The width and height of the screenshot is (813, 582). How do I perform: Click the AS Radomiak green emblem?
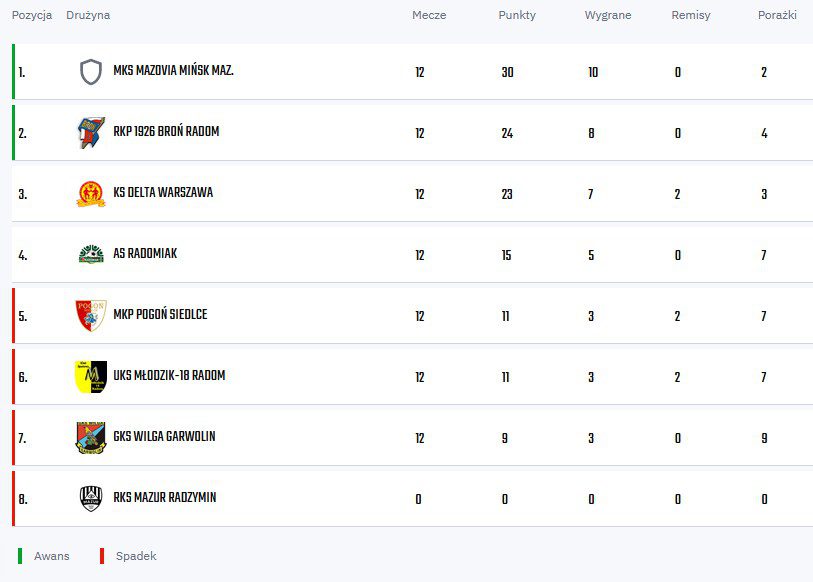91,254
